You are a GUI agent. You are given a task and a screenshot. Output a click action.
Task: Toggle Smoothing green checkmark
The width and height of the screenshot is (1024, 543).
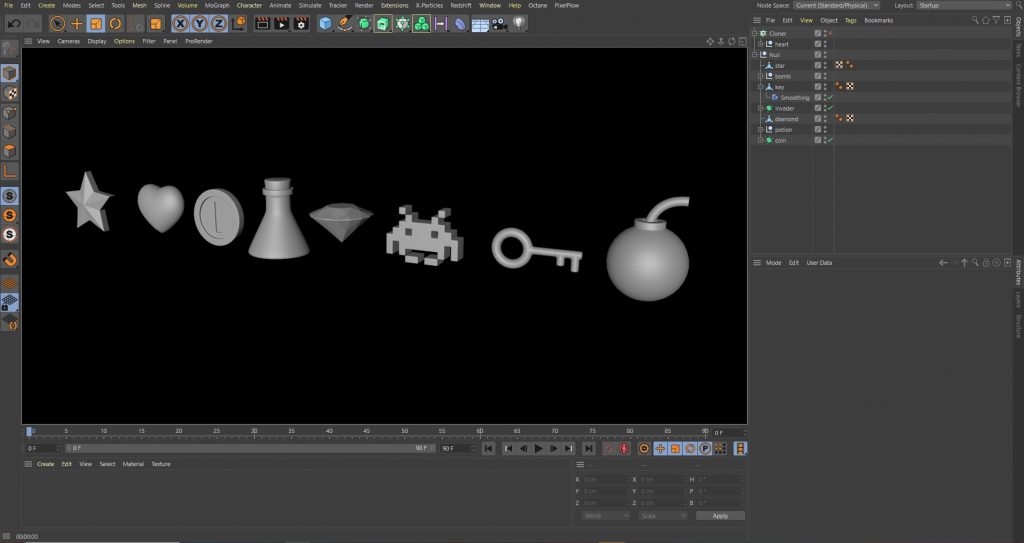pos(830,97)
